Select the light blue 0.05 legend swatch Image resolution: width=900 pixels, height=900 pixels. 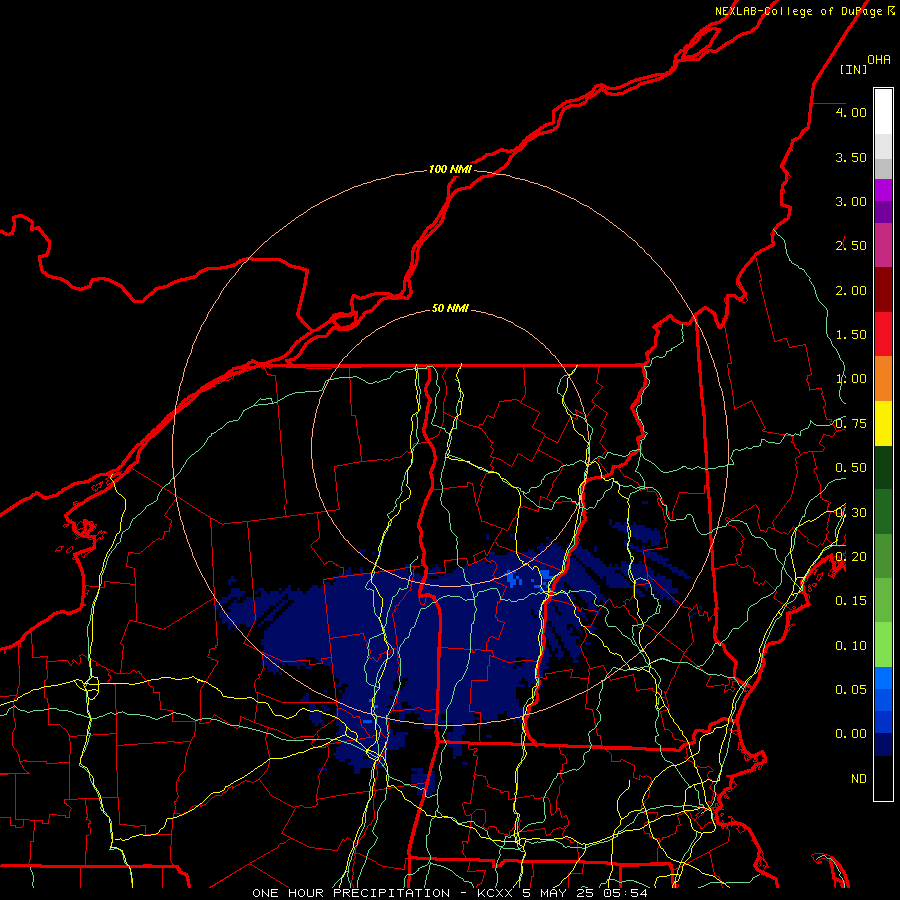[x=883, y=678]
